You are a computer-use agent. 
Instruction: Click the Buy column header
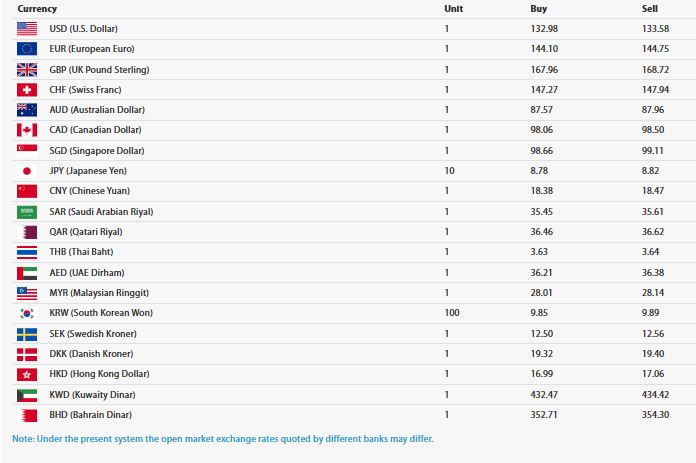point(538,9)
